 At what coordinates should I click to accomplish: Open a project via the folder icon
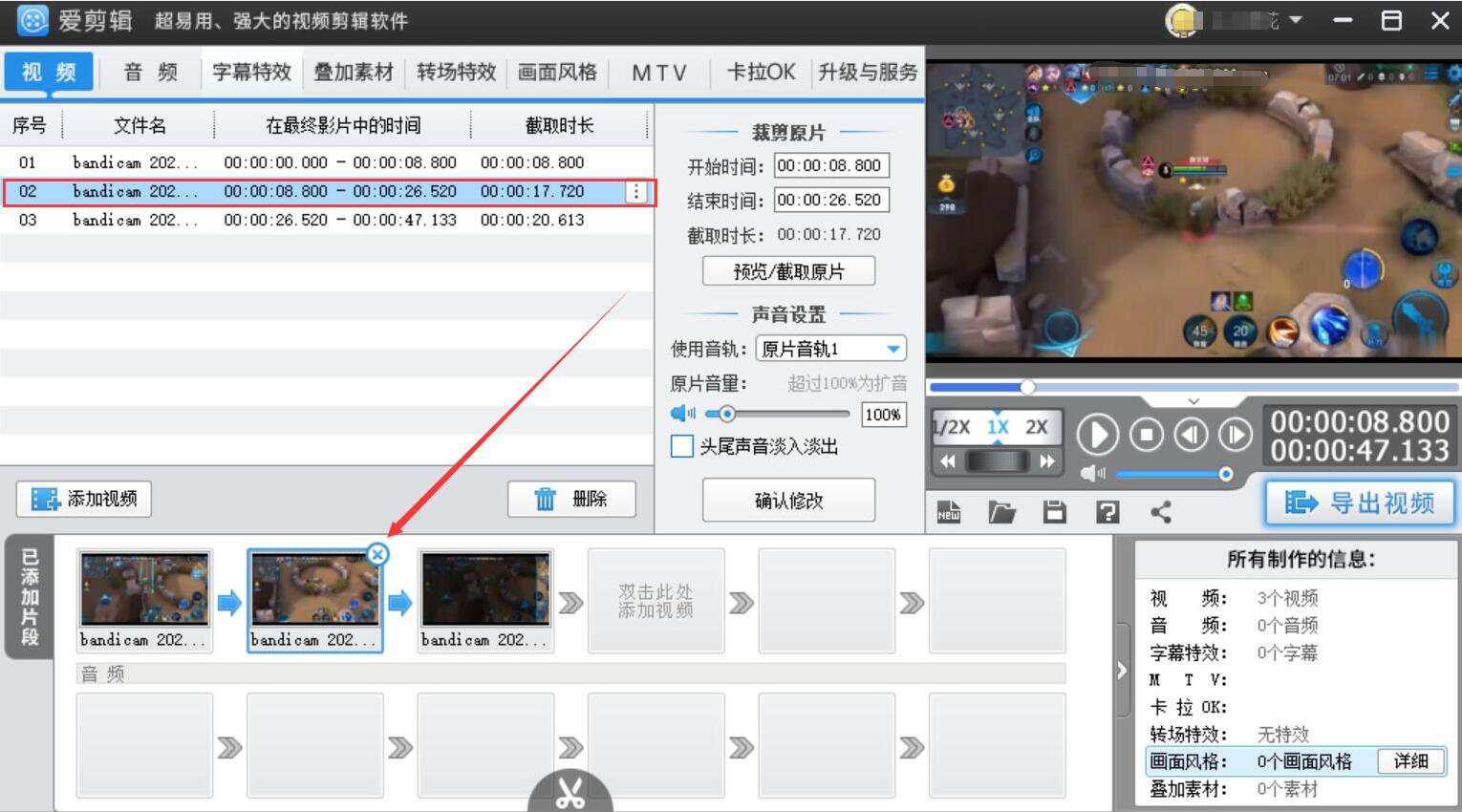pyautogui.click(x=1001, y=512)
